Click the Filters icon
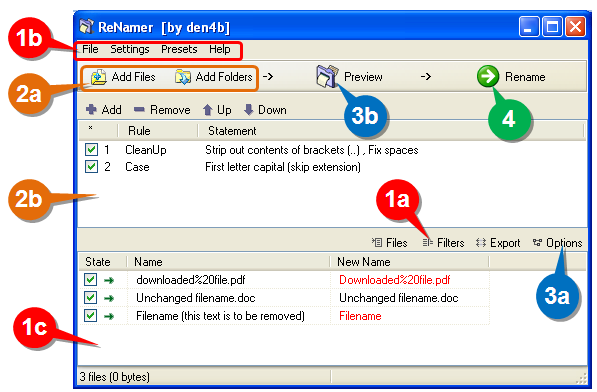This screenshot has width=597, height=392. point(428,242)
